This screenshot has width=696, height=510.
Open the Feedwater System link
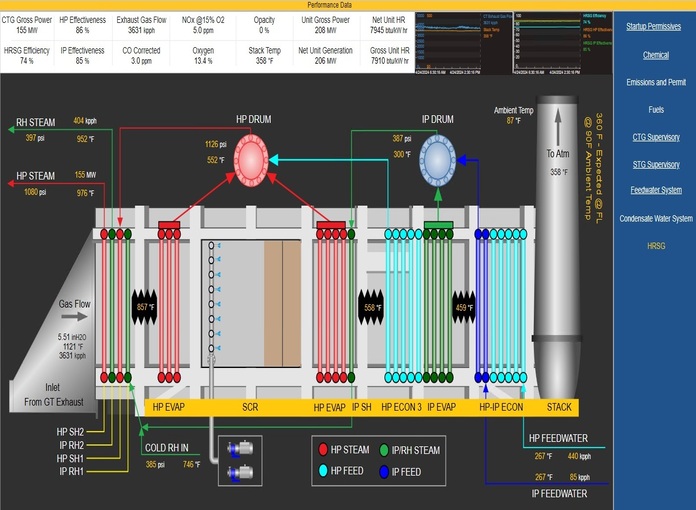[656, 190]
